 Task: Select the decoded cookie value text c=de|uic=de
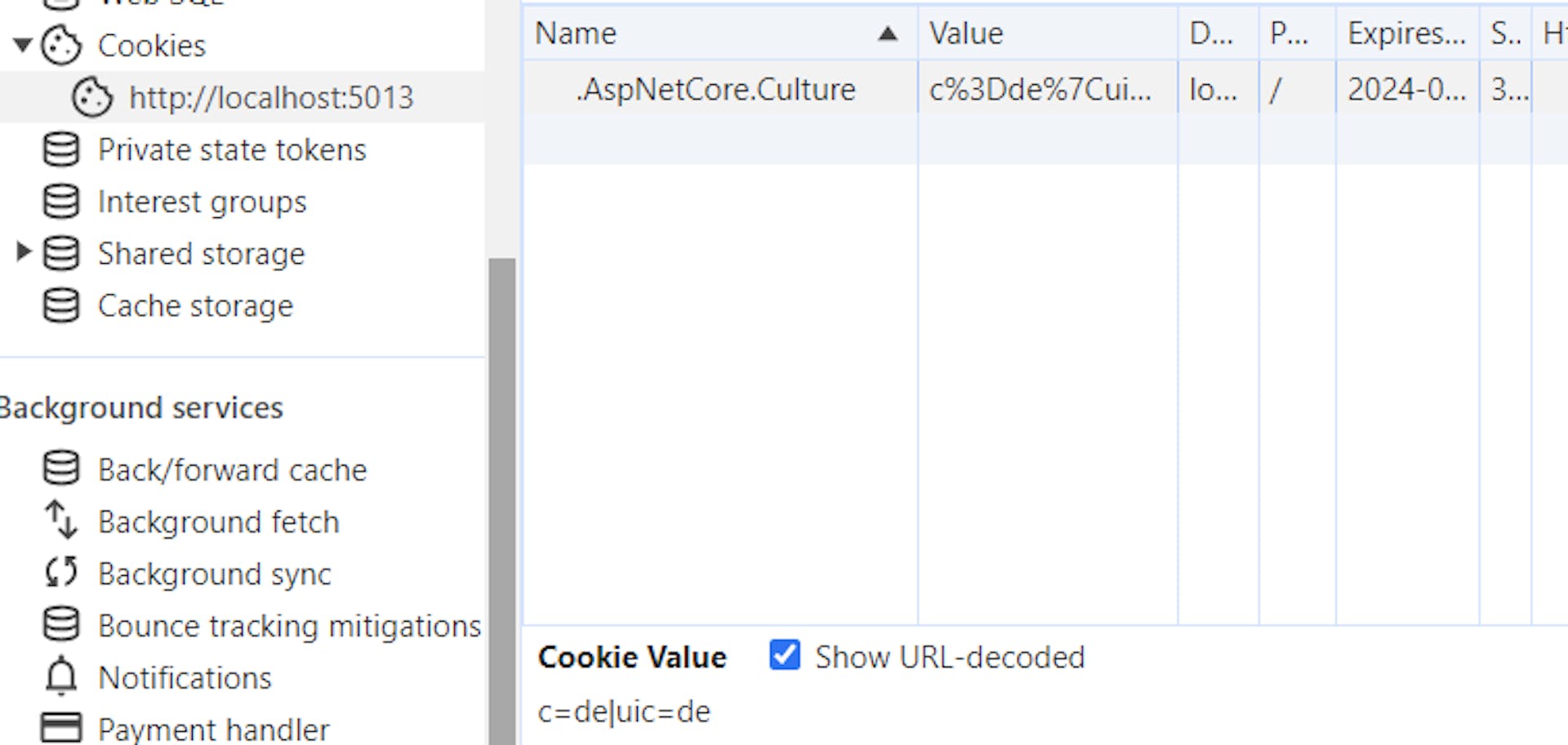pos(624,712)
